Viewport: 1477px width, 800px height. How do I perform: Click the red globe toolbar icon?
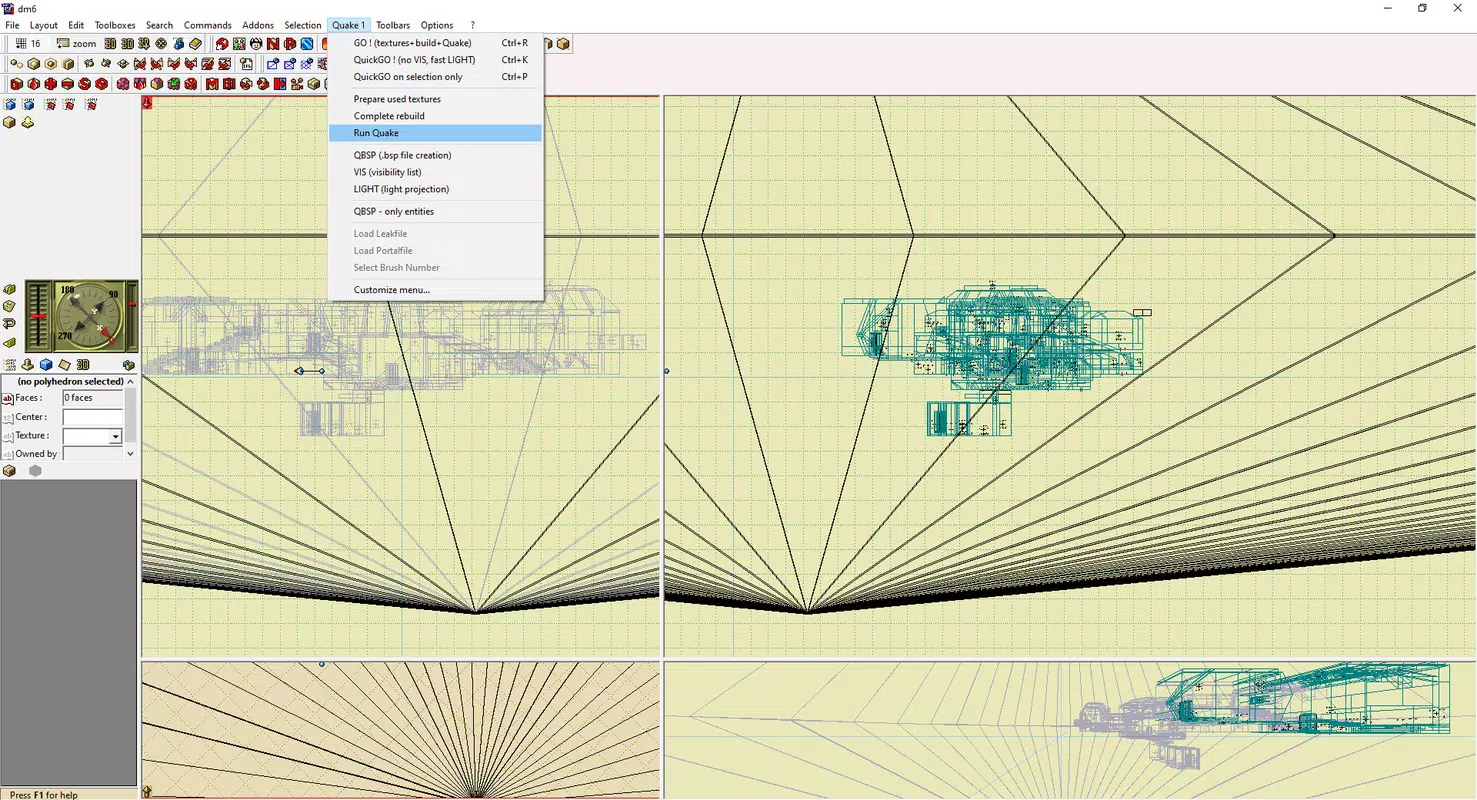click(222, 43)
